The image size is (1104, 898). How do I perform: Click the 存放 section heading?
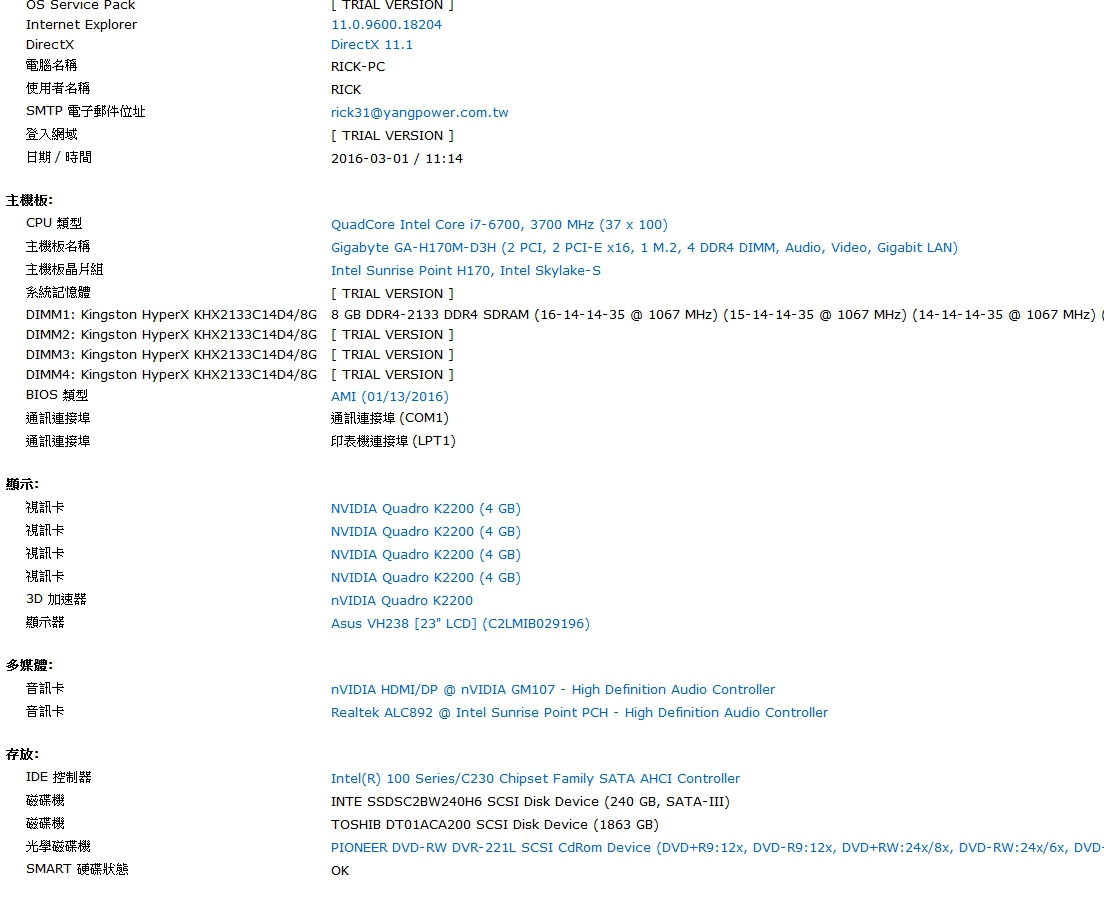coord(22,754)
